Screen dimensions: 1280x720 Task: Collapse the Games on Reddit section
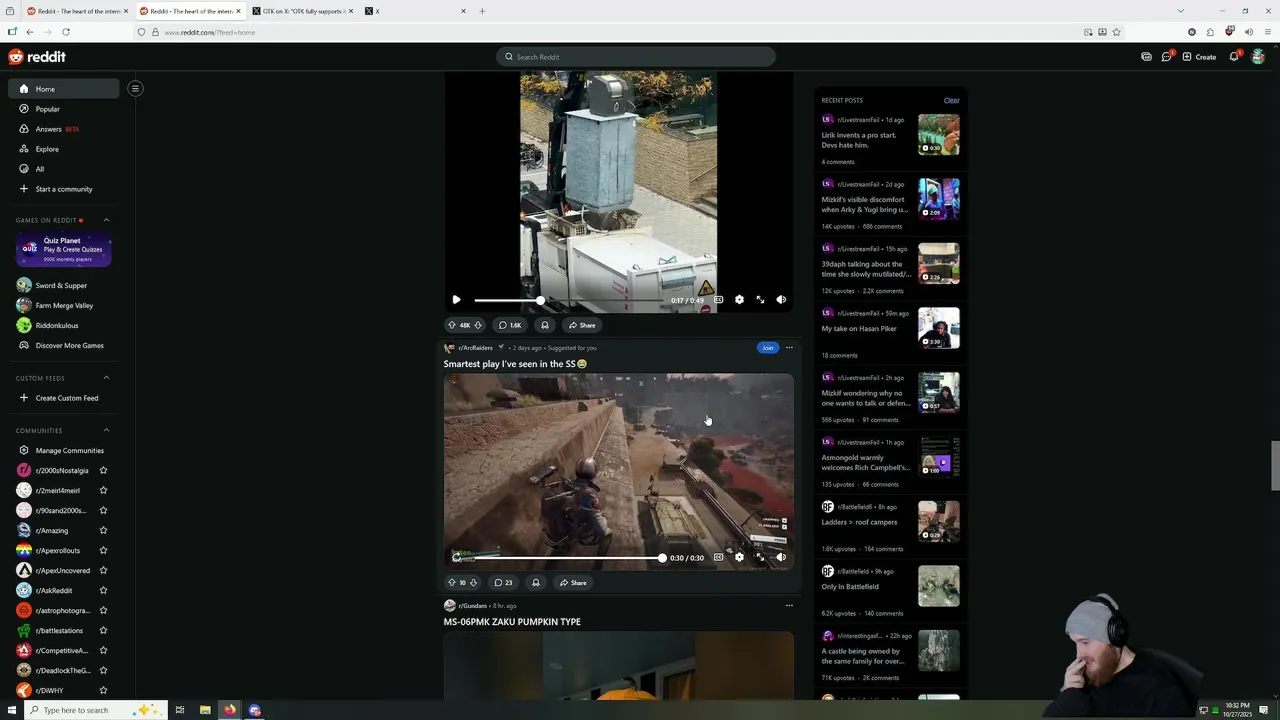tap(106, 220)
